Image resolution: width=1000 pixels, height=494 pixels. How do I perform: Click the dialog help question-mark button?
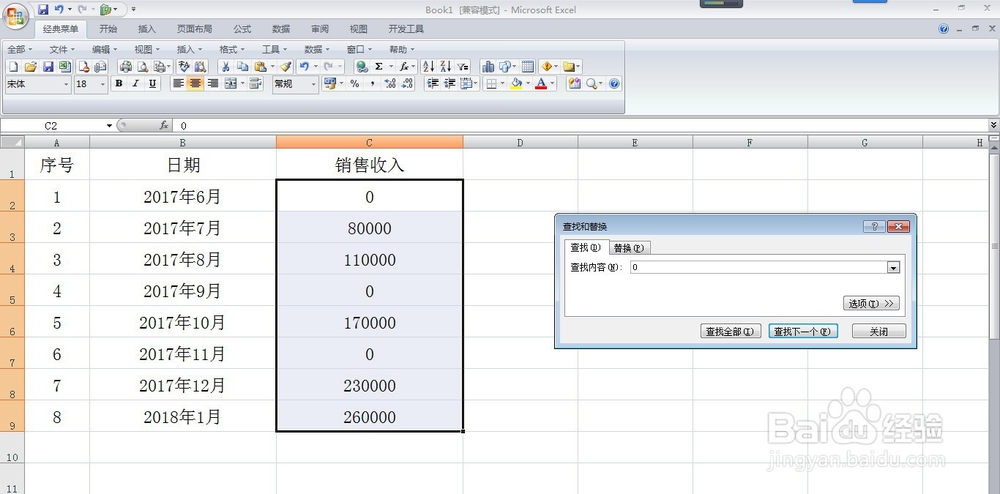(x=874, y=226)
